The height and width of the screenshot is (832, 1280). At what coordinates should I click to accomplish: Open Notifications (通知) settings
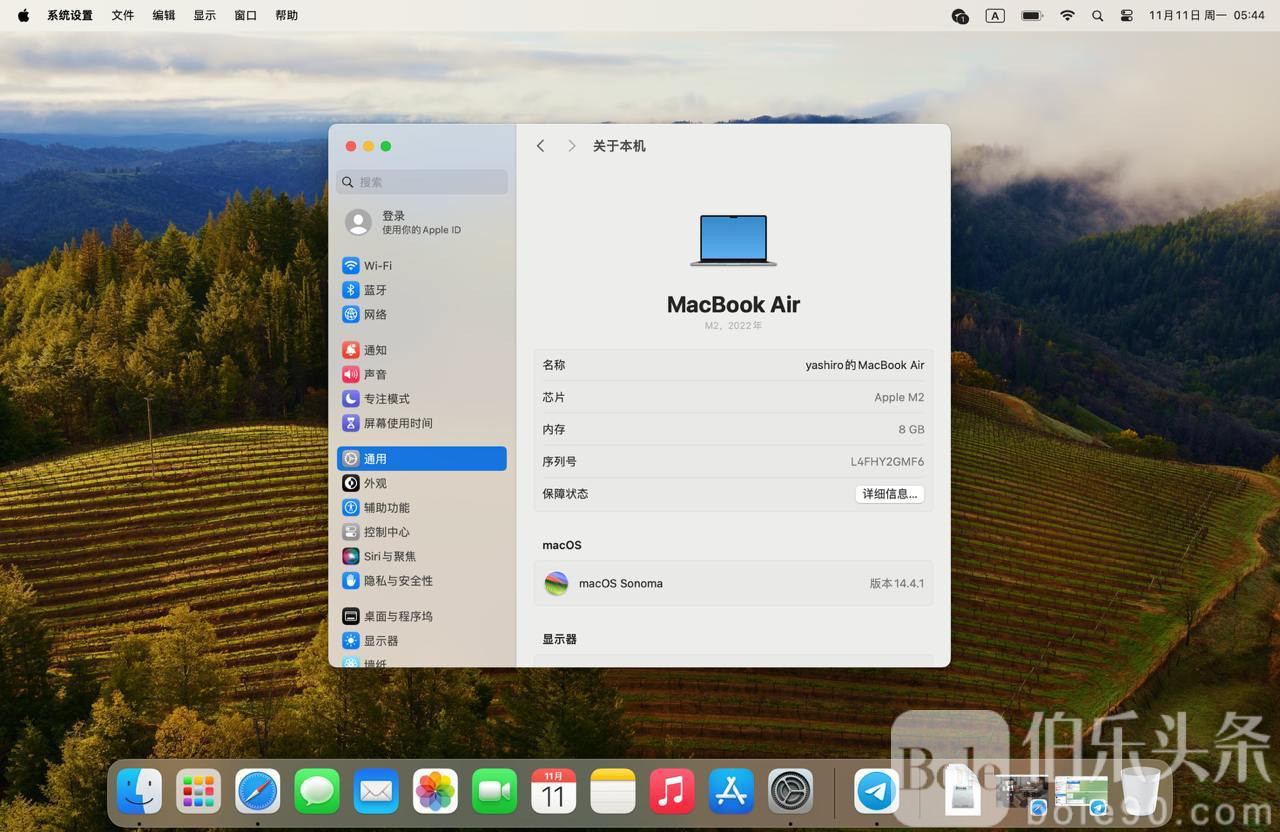pos(375,350)
